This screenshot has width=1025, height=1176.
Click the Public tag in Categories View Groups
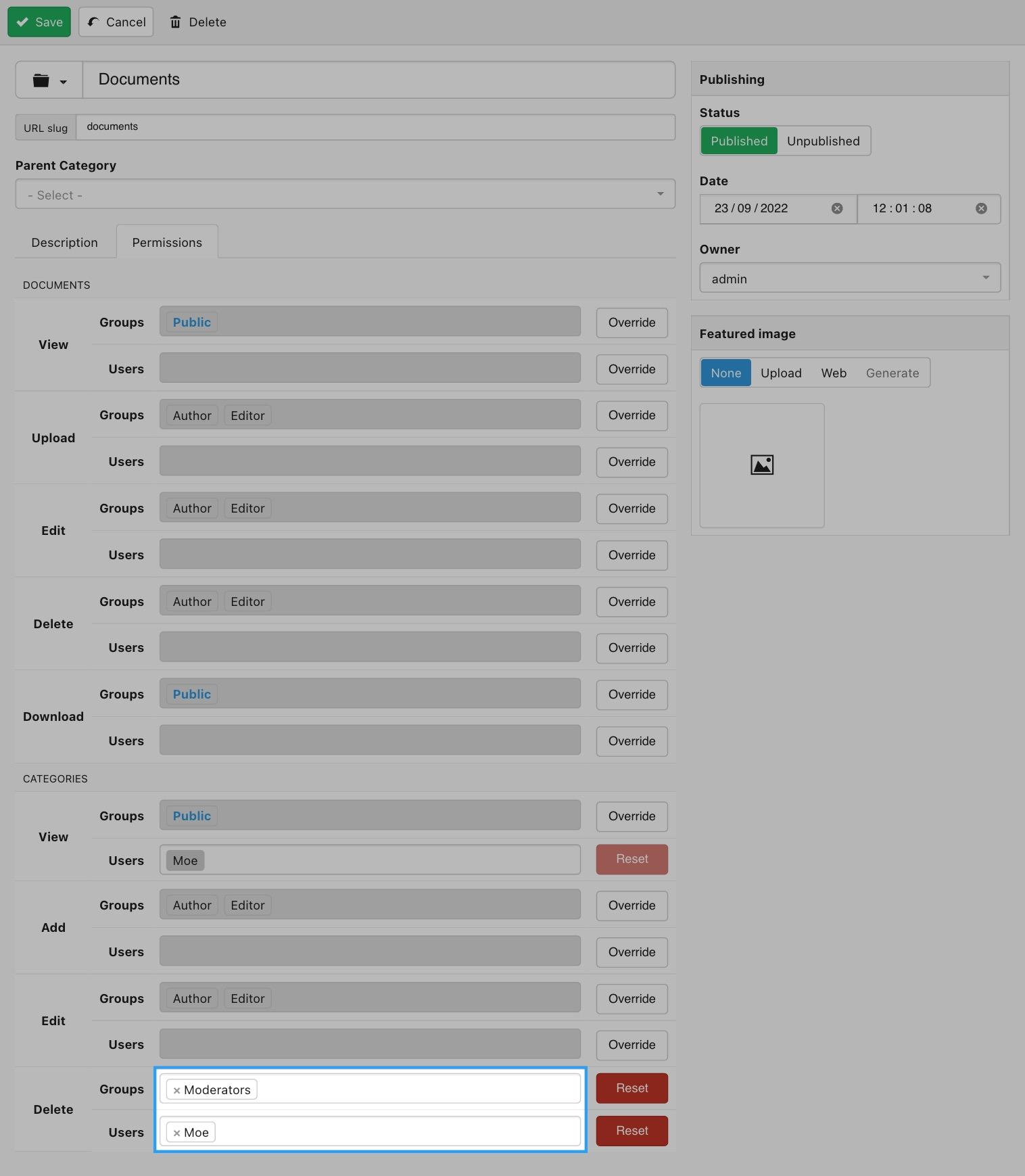click(x=192, y=816)
